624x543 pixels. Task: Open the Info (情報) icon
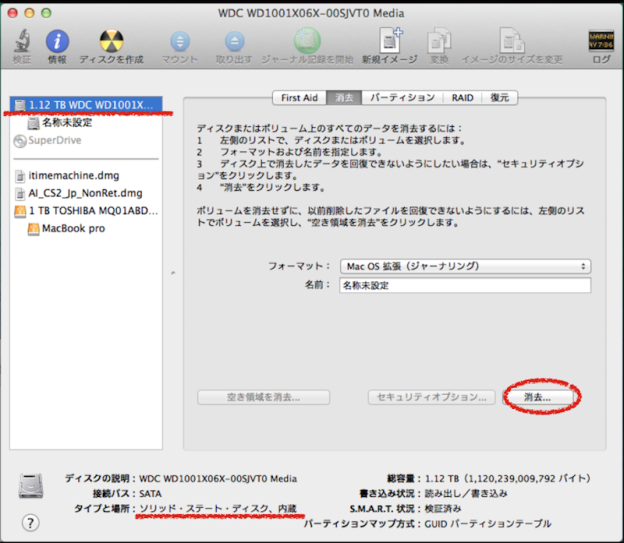click(57, 41)
